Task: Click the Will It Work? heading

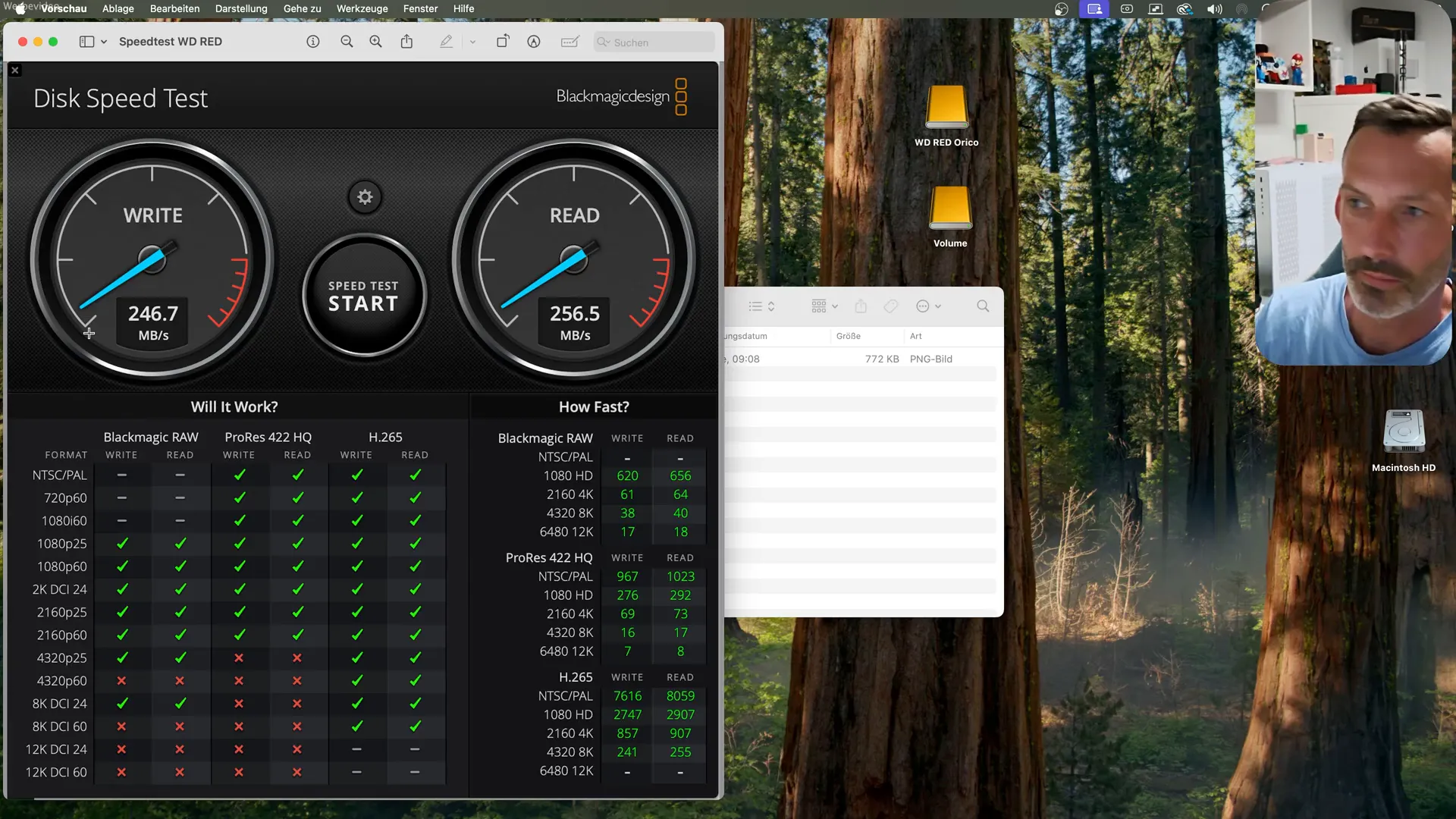Action: coord(234,407)
